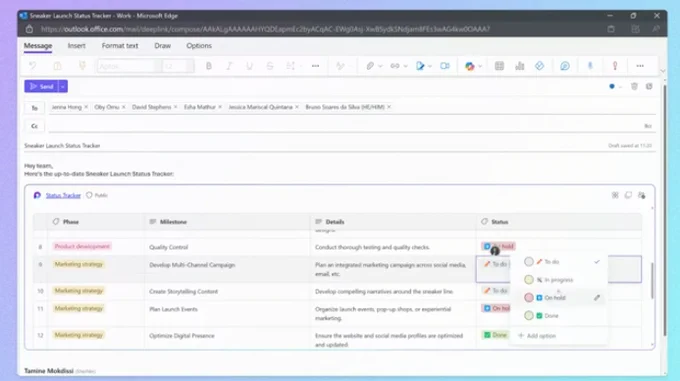Open the font name combo box
Image resolution: width=680 pixels, height=381 pixels.
128,66
